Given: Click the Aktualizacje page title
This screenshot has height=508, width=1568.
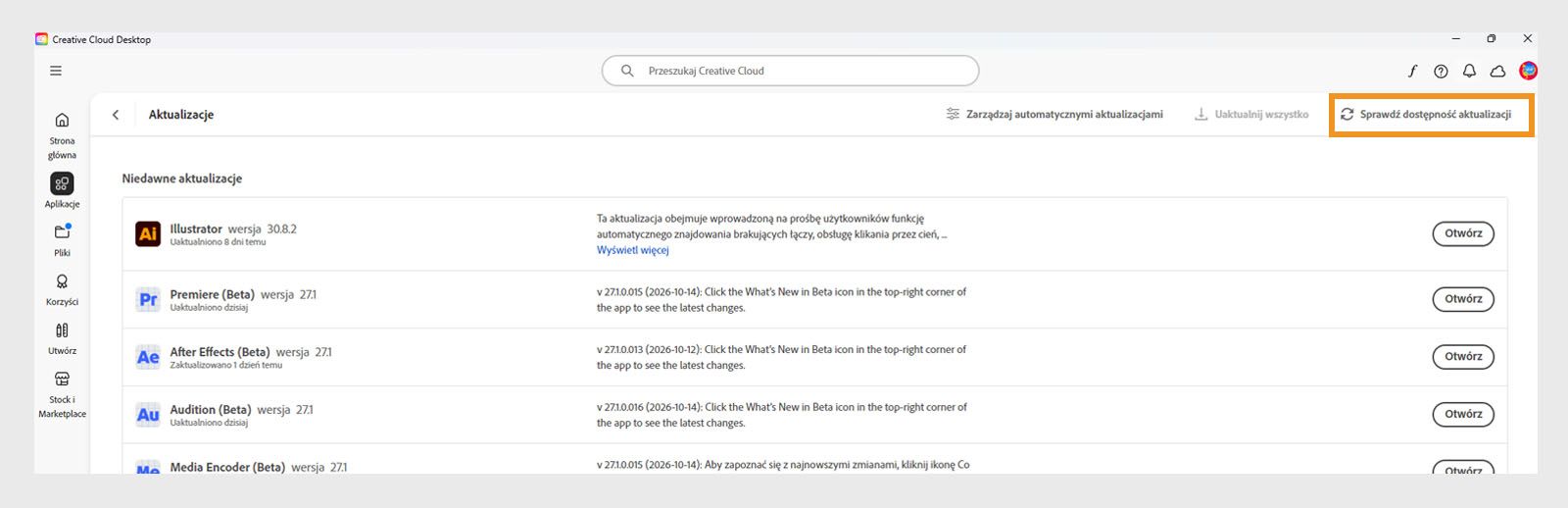Looking at the screenshot, I should tap(181, 115).
